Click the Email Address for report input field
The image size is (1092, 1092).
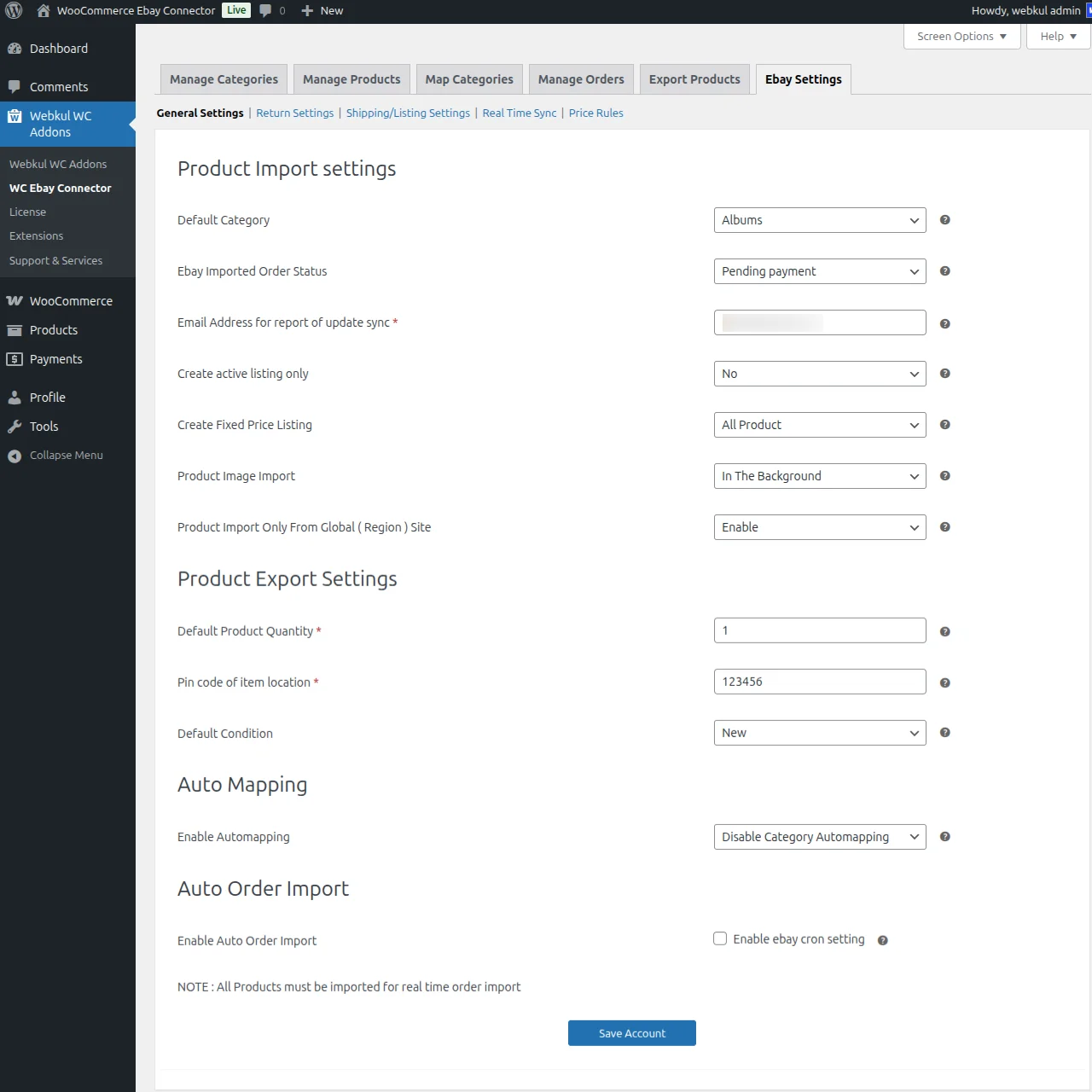click(820, 322)
